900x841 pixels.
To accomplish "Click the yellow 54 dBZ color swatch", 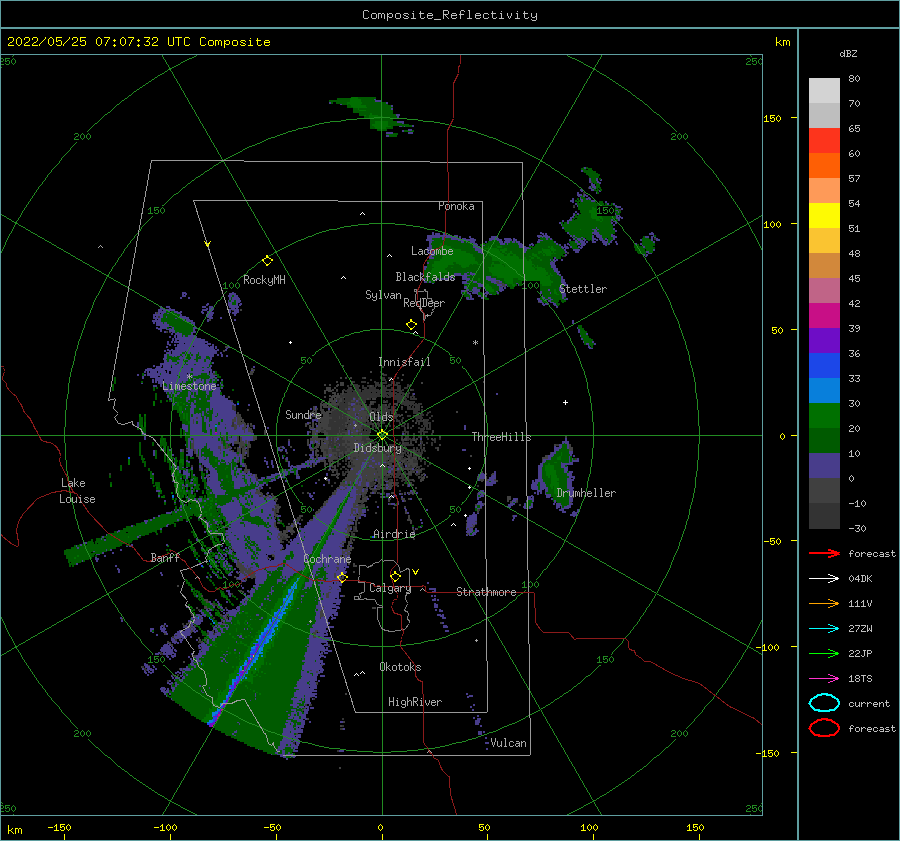I will pyautogui.click(x=824, y=216).
